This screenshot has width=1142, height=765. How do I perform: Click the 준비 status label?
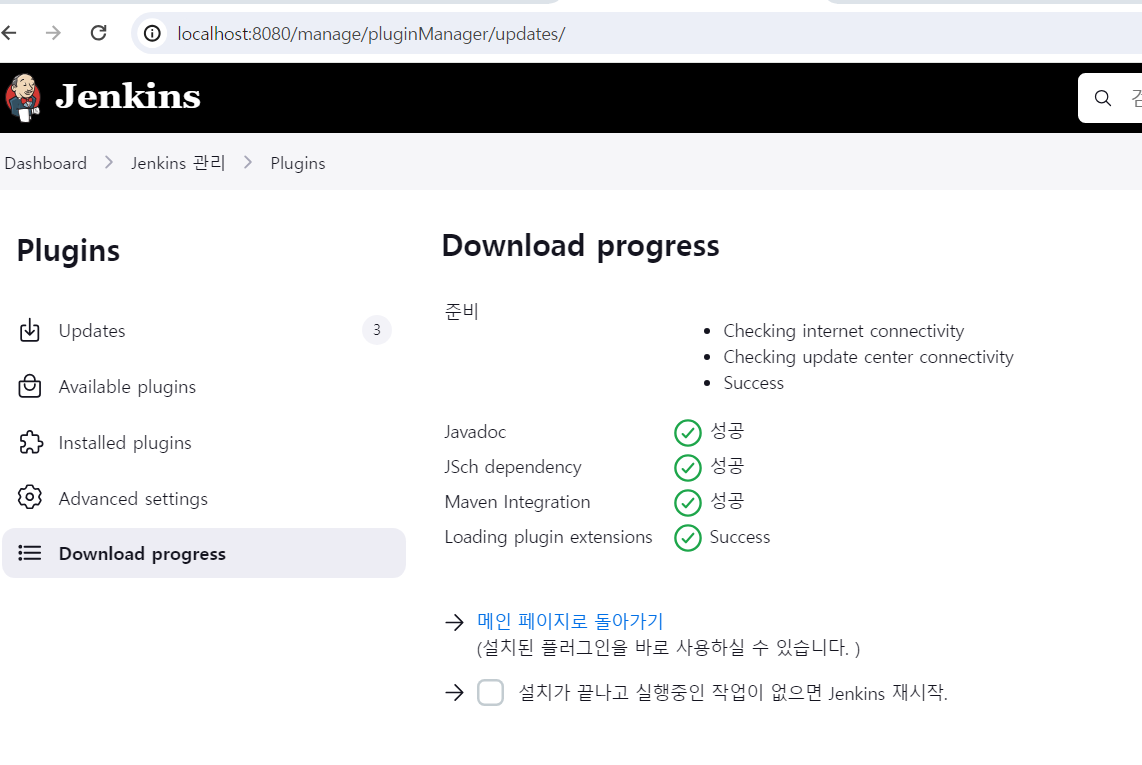click(x=461, y=311)
